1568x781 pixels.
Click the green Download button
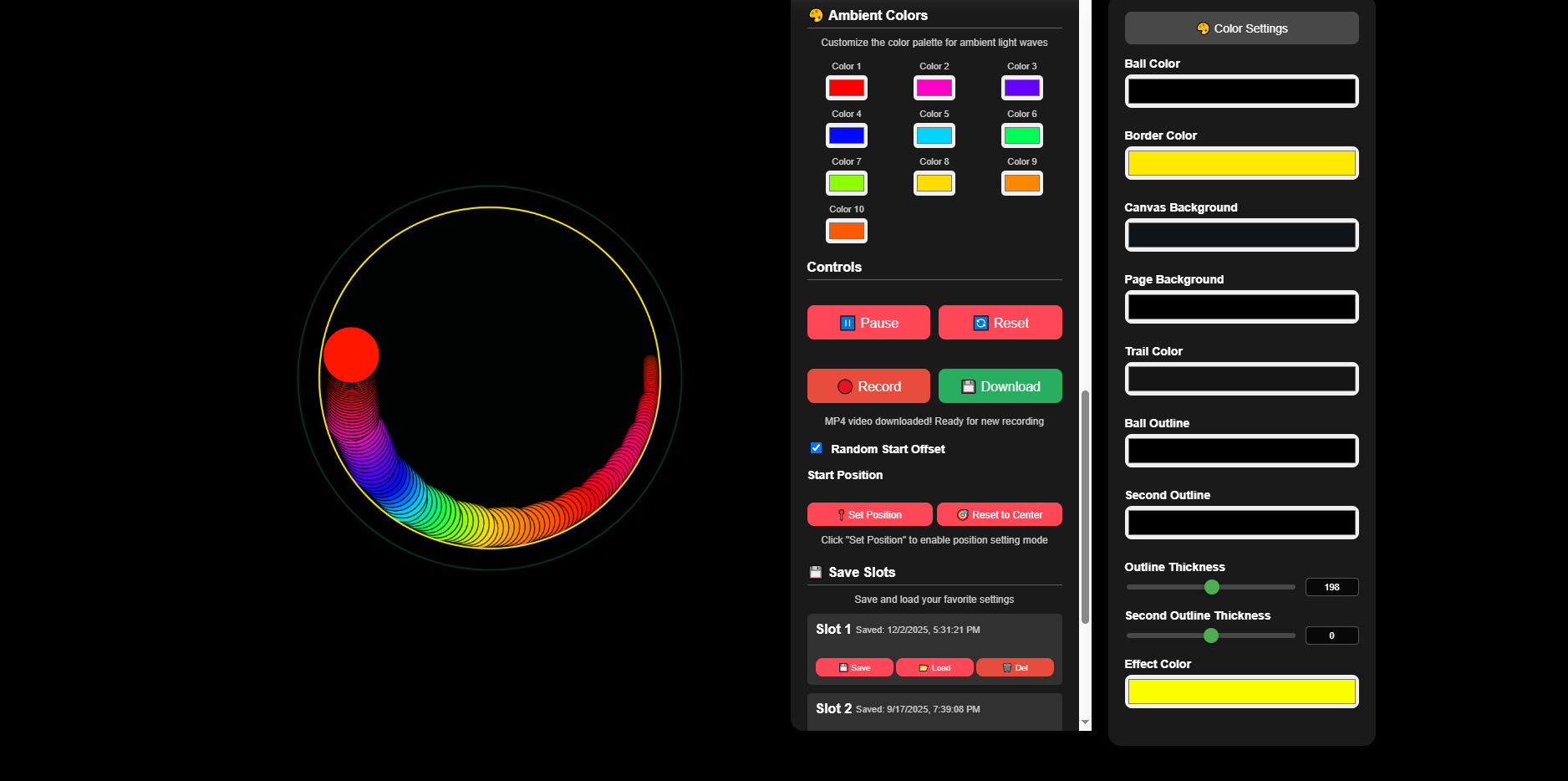click(1000, 386)
